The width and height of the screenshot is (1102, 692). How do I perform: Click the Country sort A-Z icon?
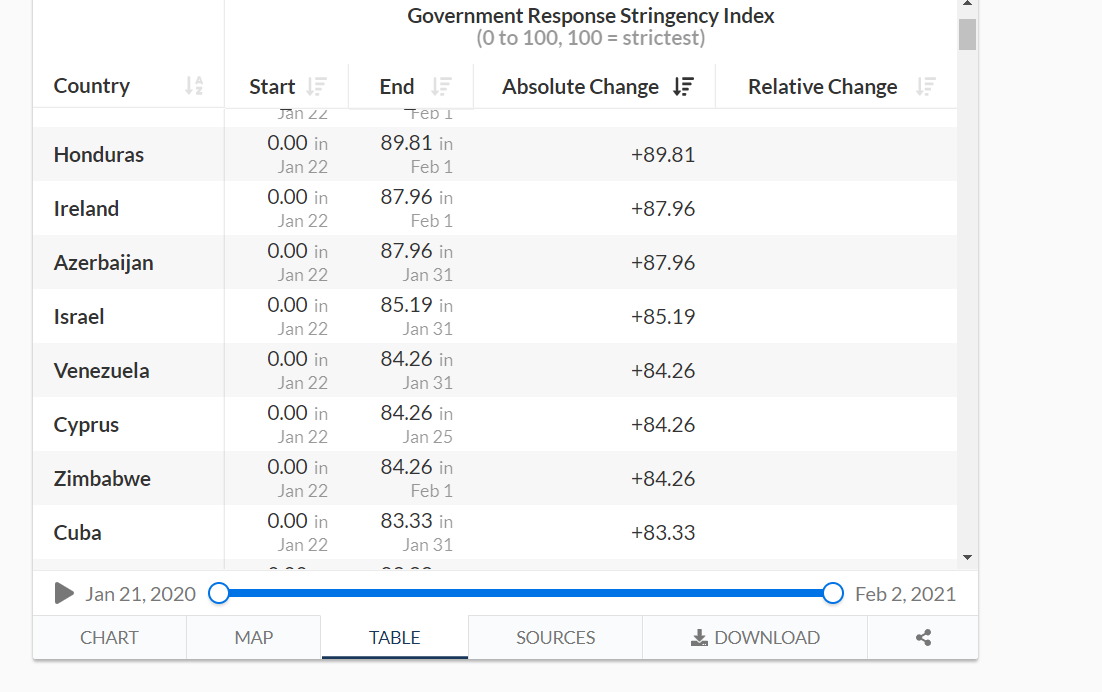tap(194, 87)
